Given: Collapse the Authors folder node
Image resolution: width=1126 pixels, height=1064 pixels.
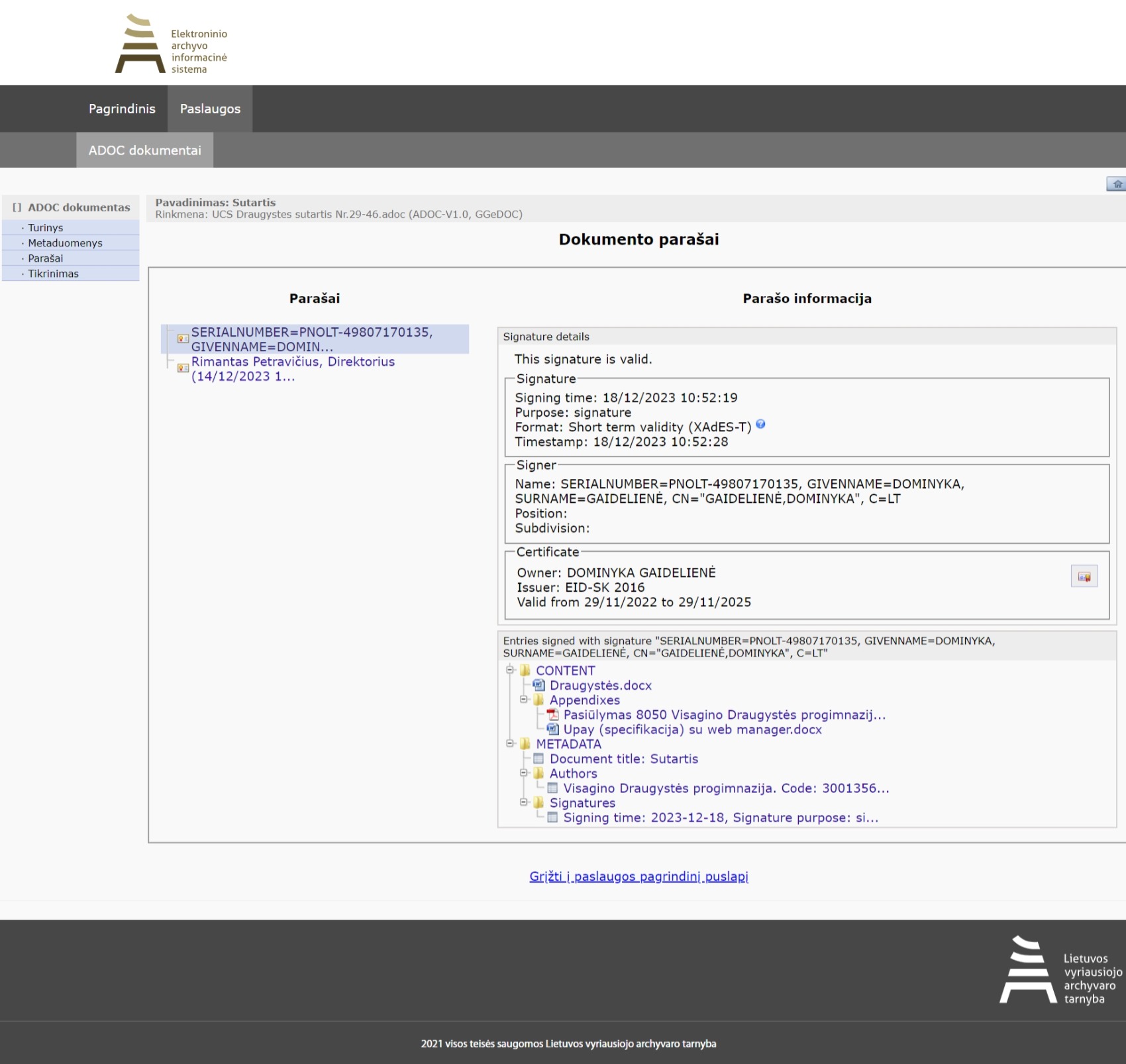Looking at the screenshot, I should coord(524,772).
